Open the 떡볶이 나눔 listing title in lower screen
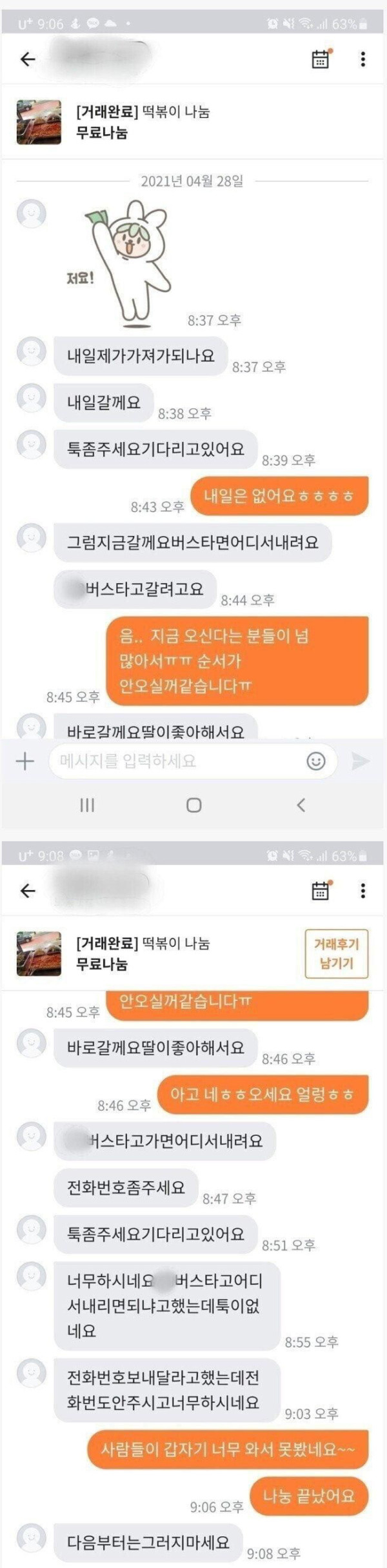Image resolution: width=387 pixels, height=1568 pixels. [143, 943]
